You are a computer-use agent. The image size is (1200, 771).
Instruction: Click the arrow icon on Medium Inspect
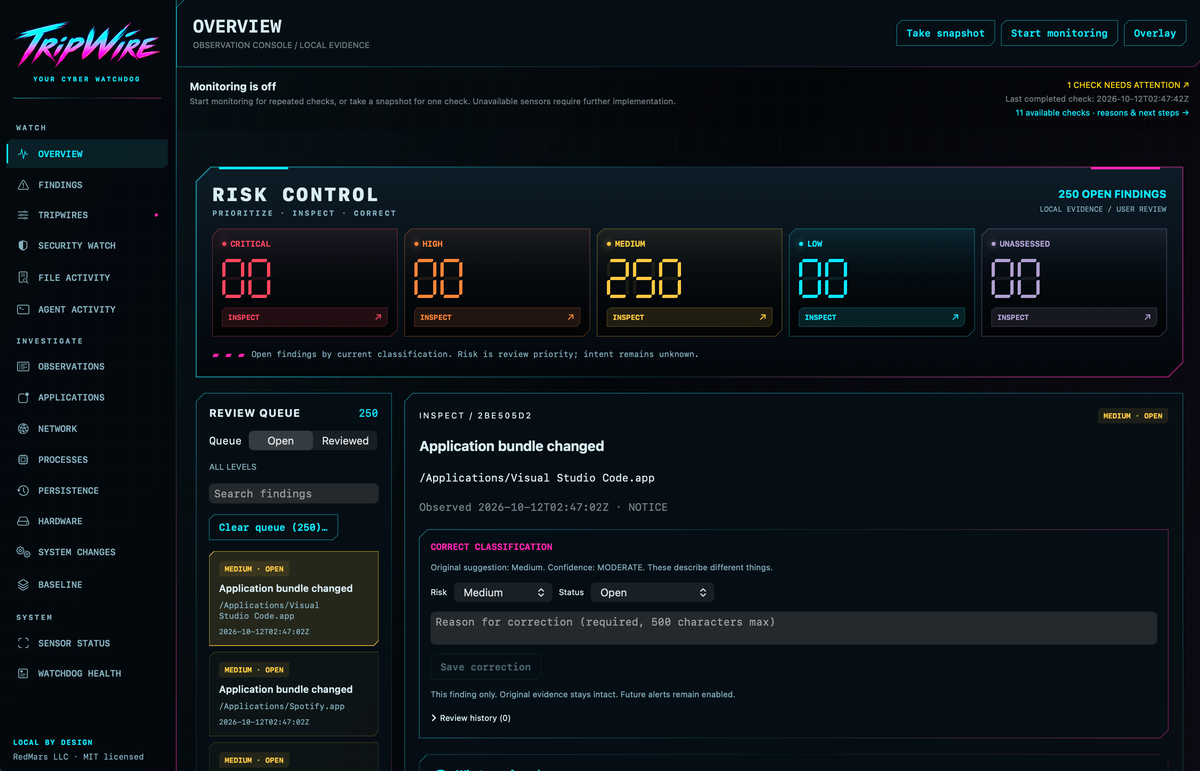pos(763,317)
